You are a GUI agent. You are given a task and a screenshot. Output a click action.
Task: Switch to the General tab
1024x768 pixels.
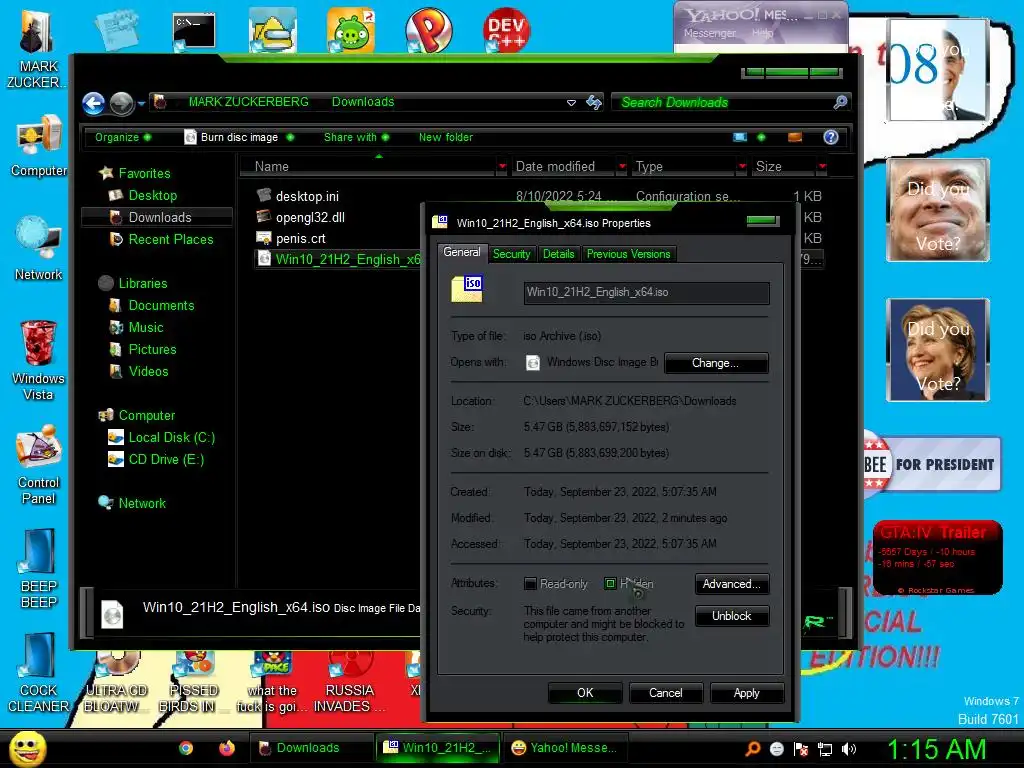(x=462, y=252)
